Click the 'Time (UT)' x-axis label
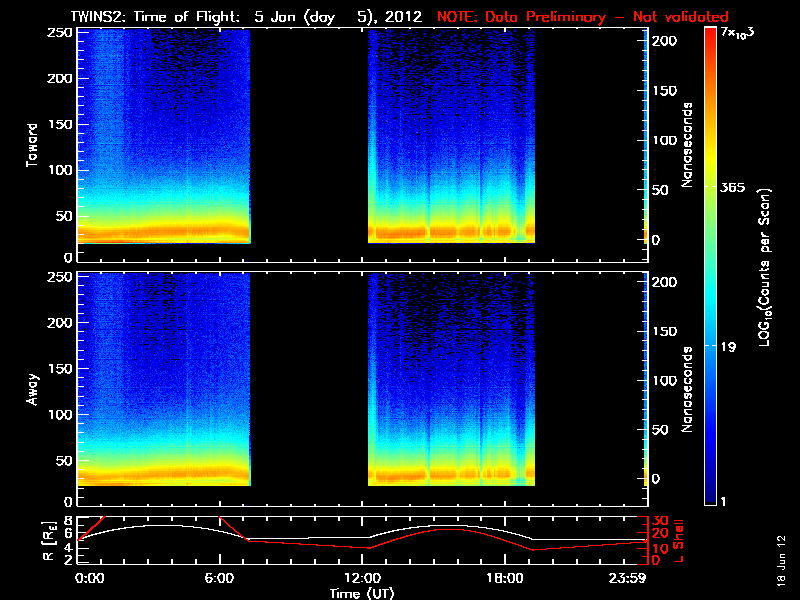Image resolution: width=800 pixels, height=600 pixels. click(x=362, y=593)
